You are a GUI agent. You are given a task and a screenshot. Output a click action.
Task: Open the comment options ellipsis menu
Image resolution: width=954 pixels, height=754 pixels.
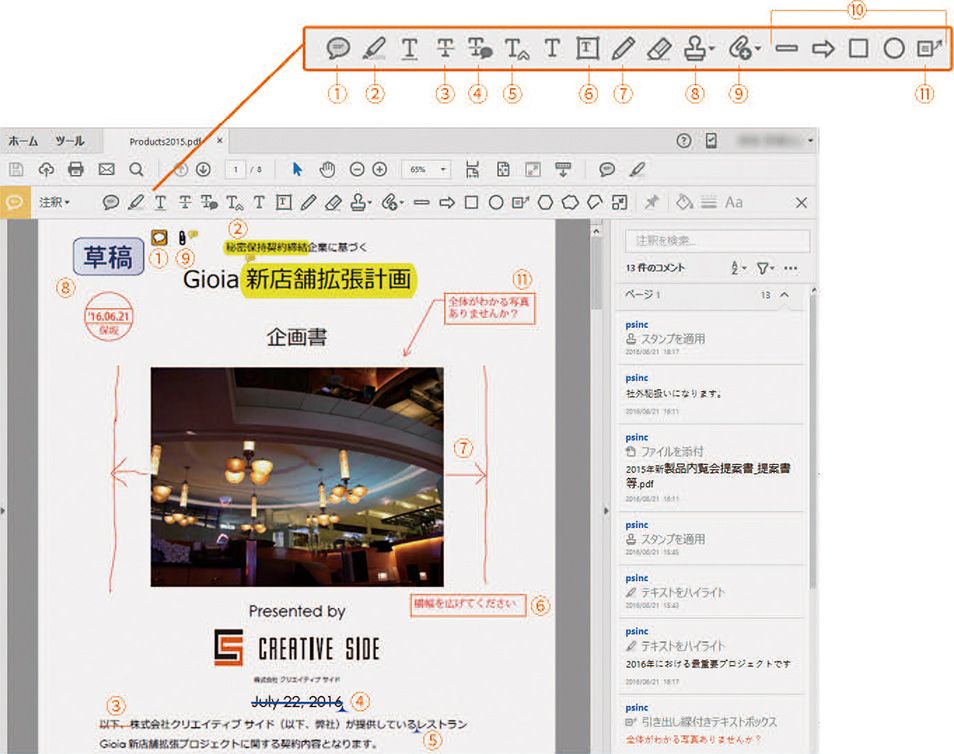tap(790, 268)
